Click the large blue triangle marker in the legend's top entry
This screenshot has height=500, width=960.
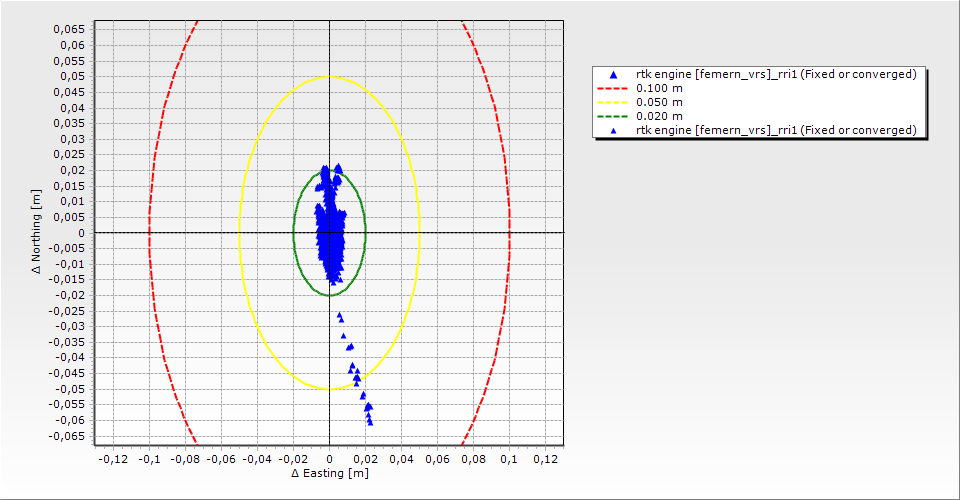coord(613,75)
